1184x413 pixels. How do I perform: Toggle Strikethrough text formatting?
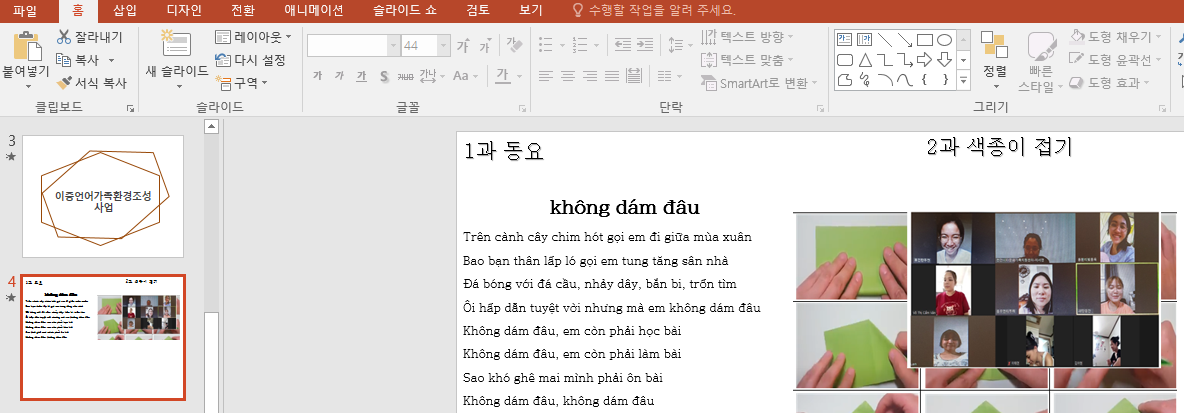pos(405,76)
